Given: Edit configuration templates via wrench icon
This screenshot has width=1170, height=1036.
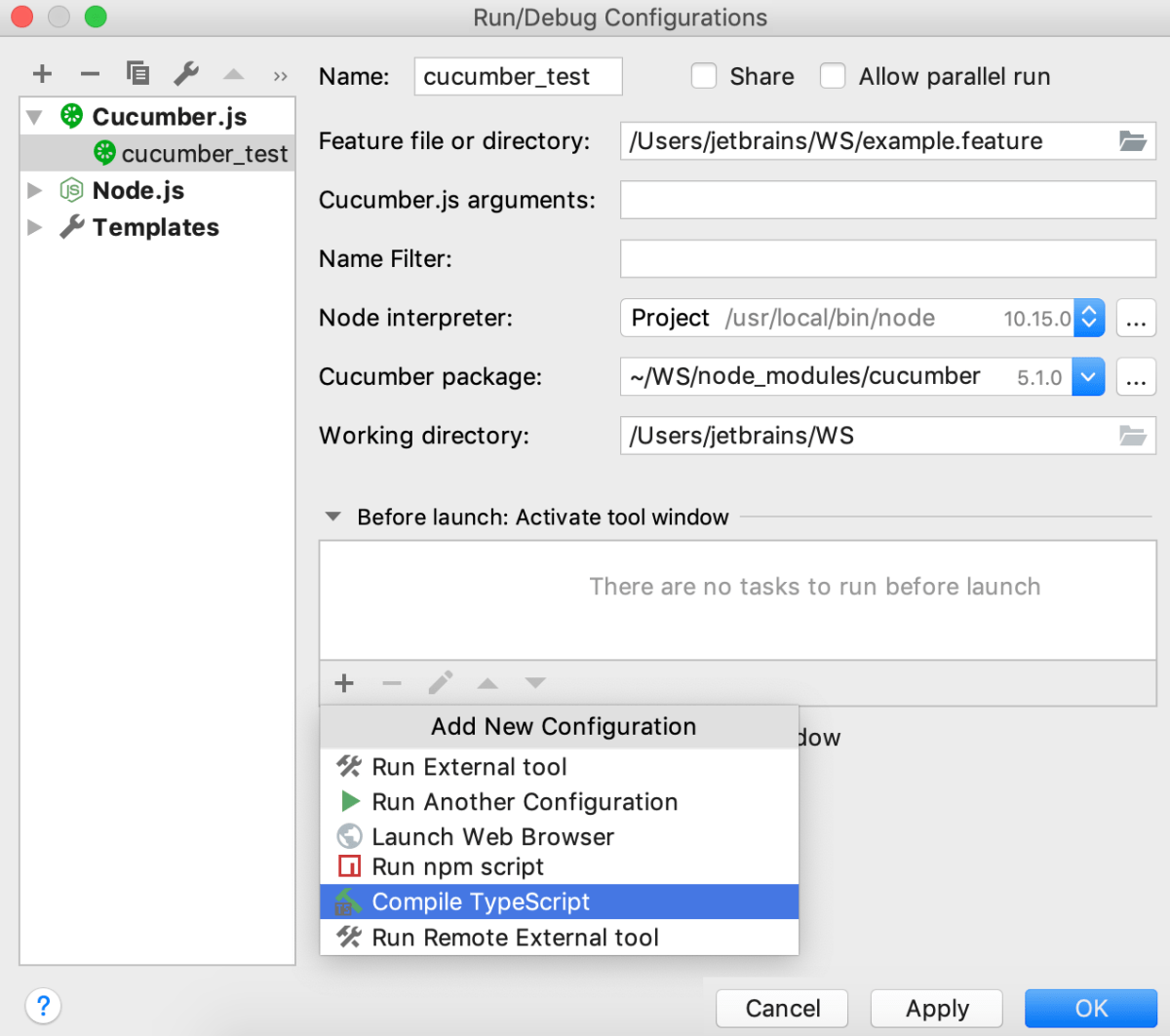Looking at the screenshot, I should (185, 73).
